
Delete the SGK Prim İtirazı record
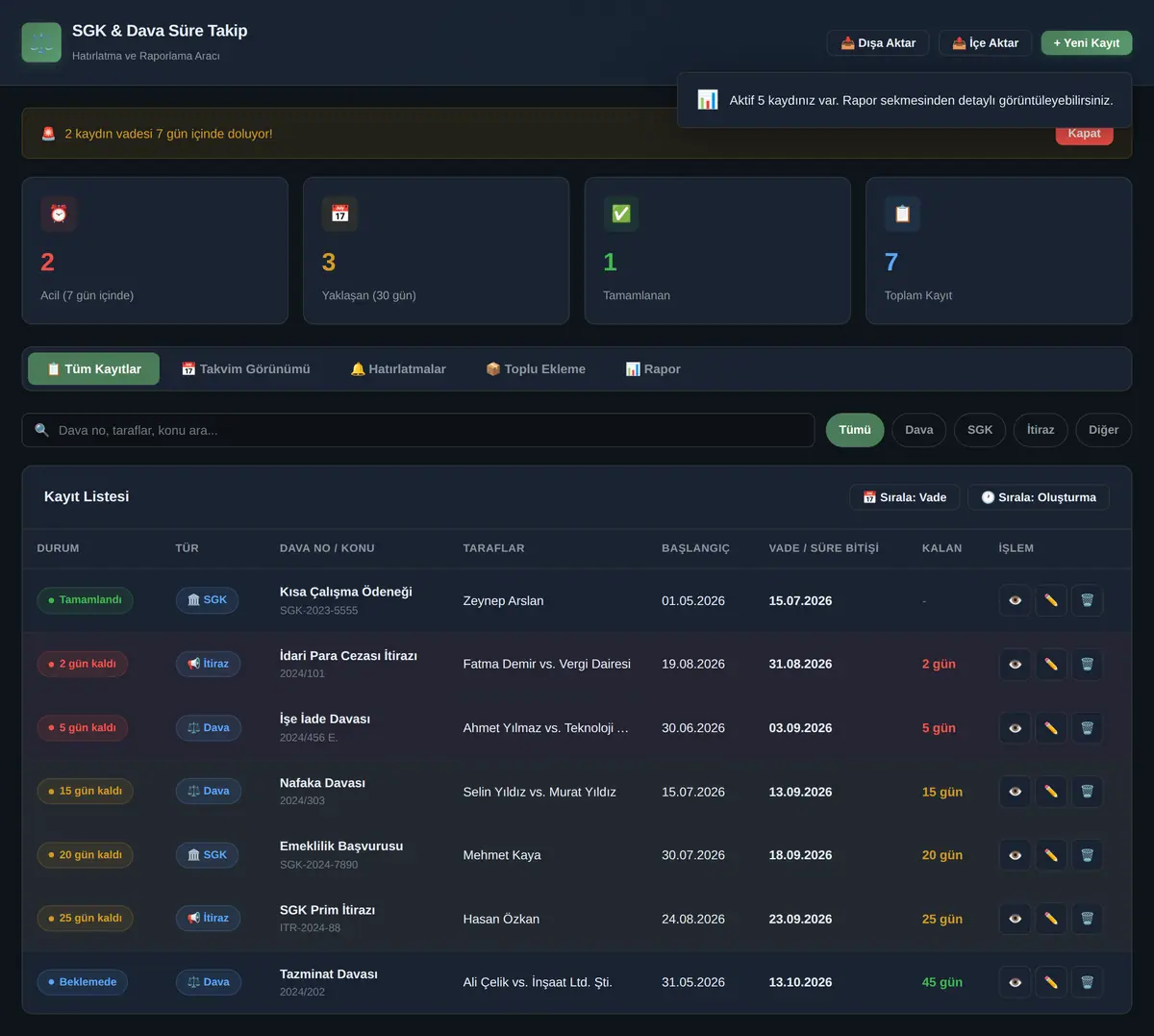pos(1087,919)
